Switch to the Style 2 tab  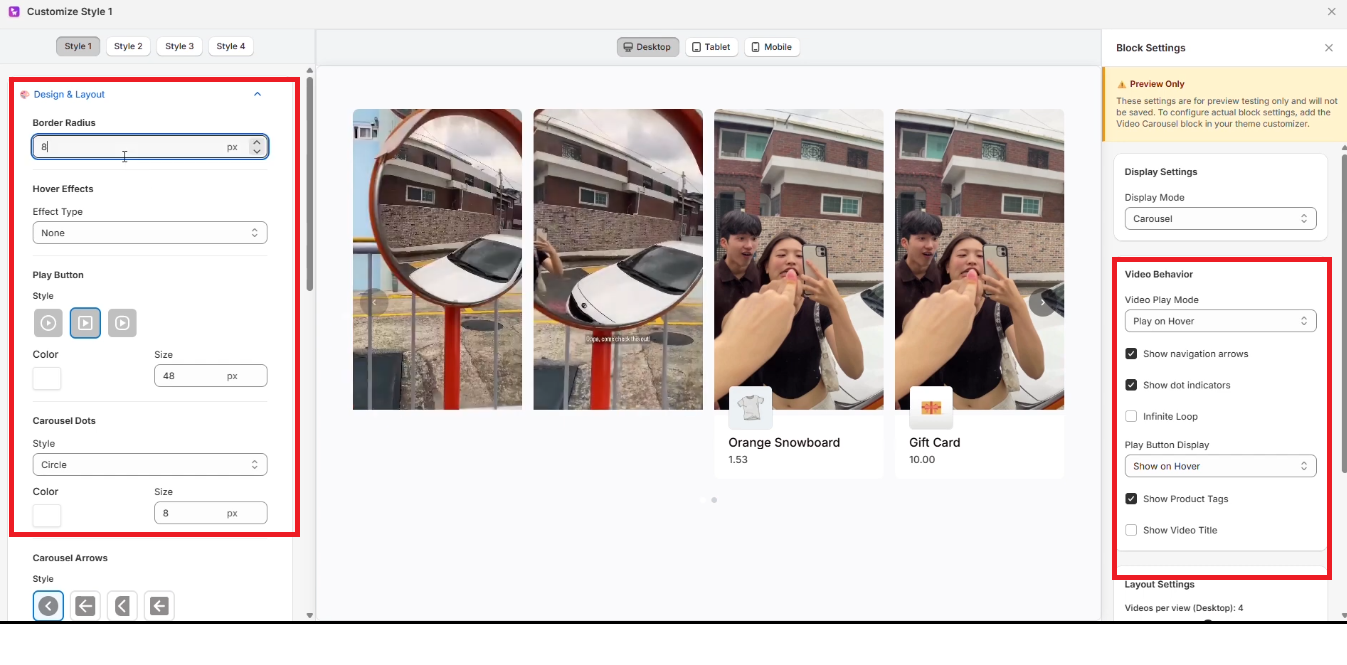(x=128, y=46)
